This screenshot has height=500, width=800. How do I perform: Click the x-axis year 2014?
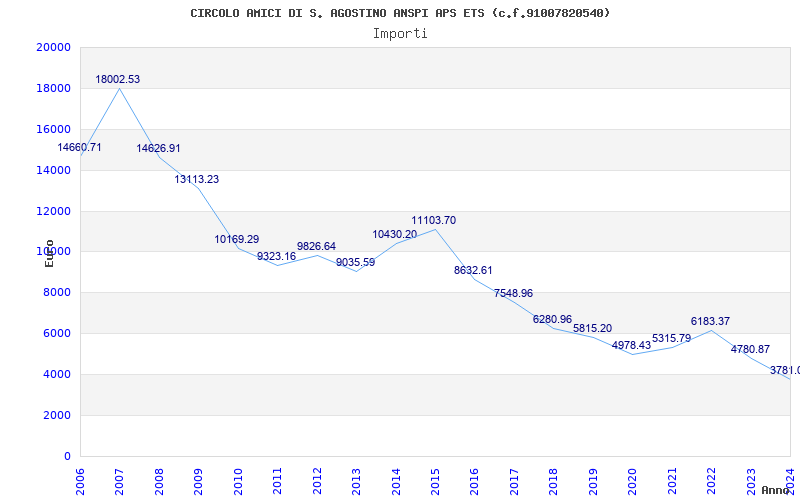pos(395,481)
